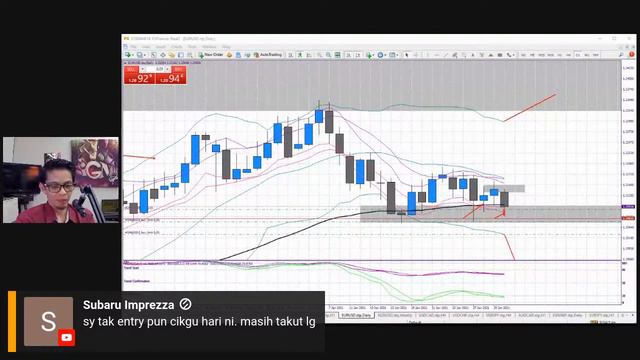Select the Text tool
This screenshot has width=640, height=360.
point(473,55)
